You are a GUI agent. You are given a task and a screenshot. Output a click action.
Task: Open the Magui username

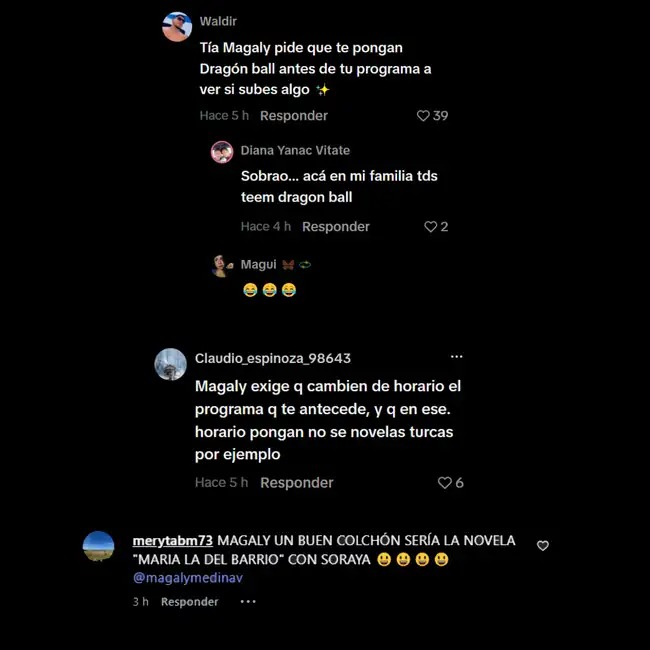click(x=258, y=264)
